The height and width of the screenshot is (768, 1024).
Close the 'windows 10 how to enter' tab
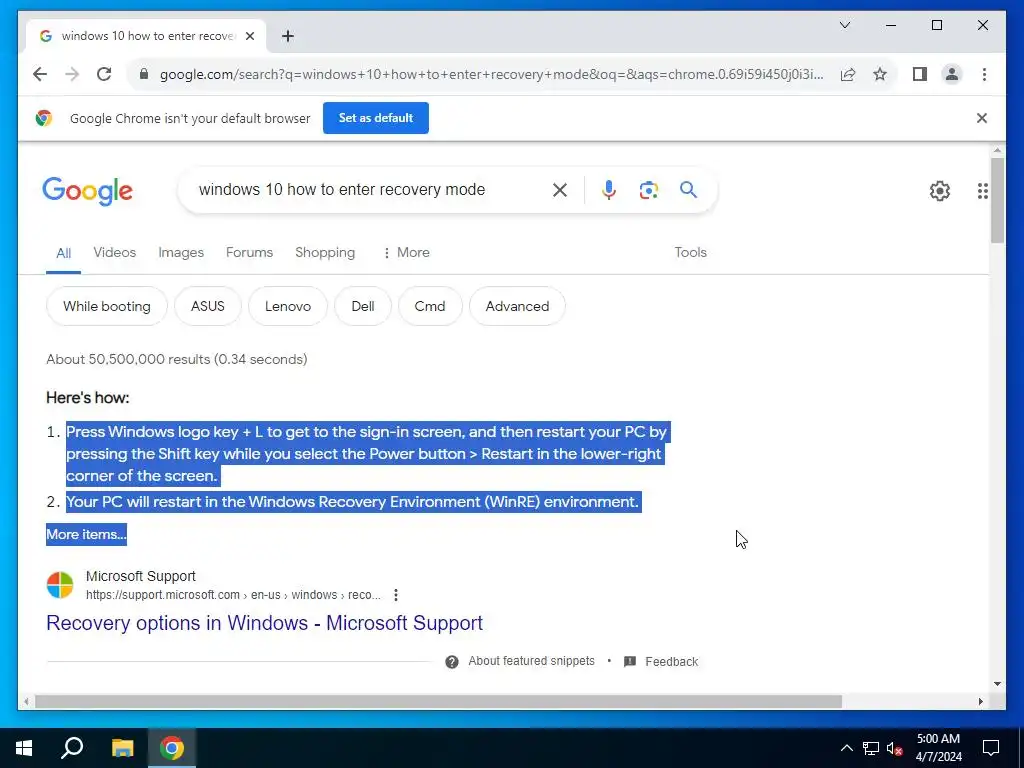click(x=249, y=36)
